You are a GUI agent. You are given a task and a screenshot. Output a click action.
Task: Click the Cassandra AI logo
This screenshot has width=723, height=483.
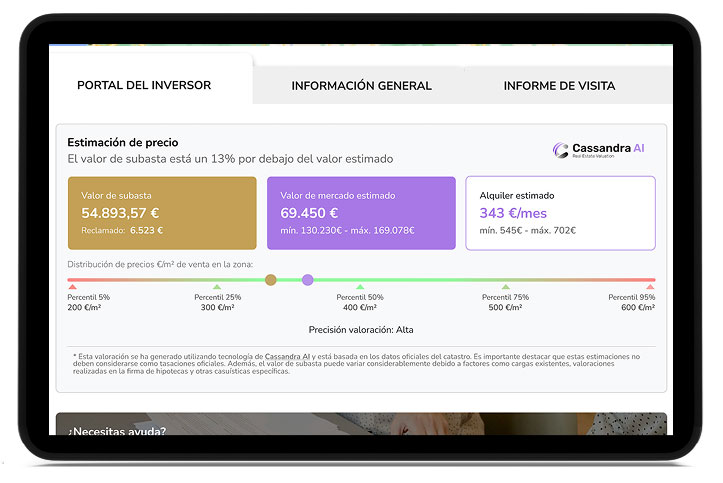pyautogui.click(x=599, y=150)
